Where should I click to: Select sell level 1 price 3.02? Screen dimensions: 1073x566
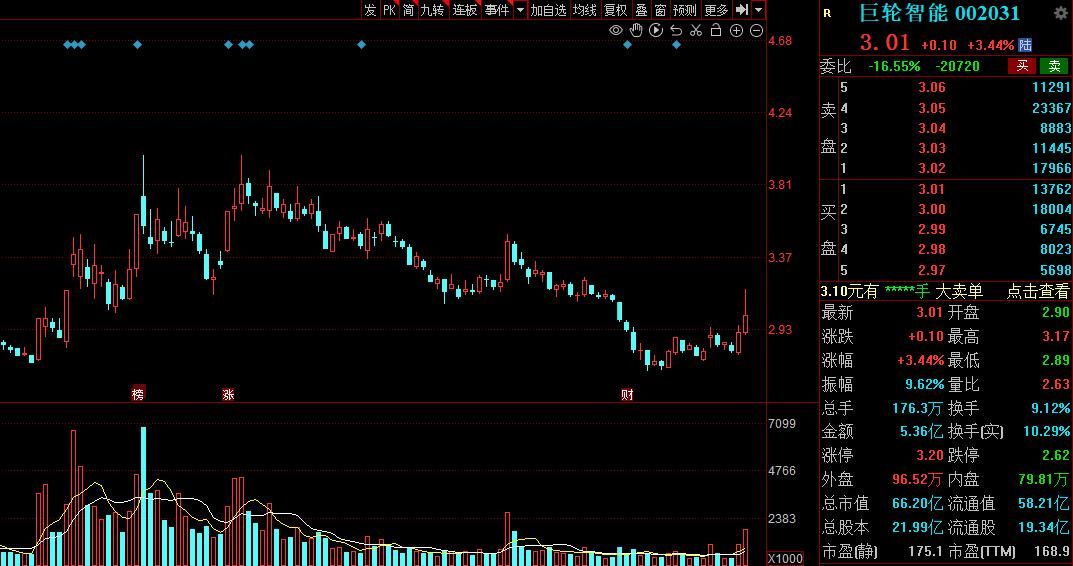click(x=933, y=168)
